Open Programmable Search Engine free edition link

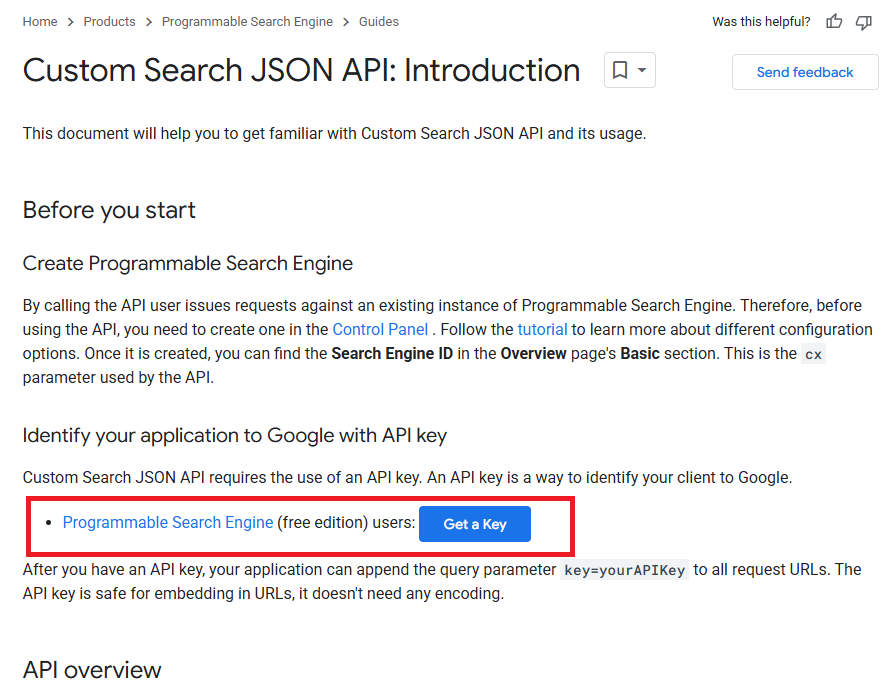tap(168, 522)
